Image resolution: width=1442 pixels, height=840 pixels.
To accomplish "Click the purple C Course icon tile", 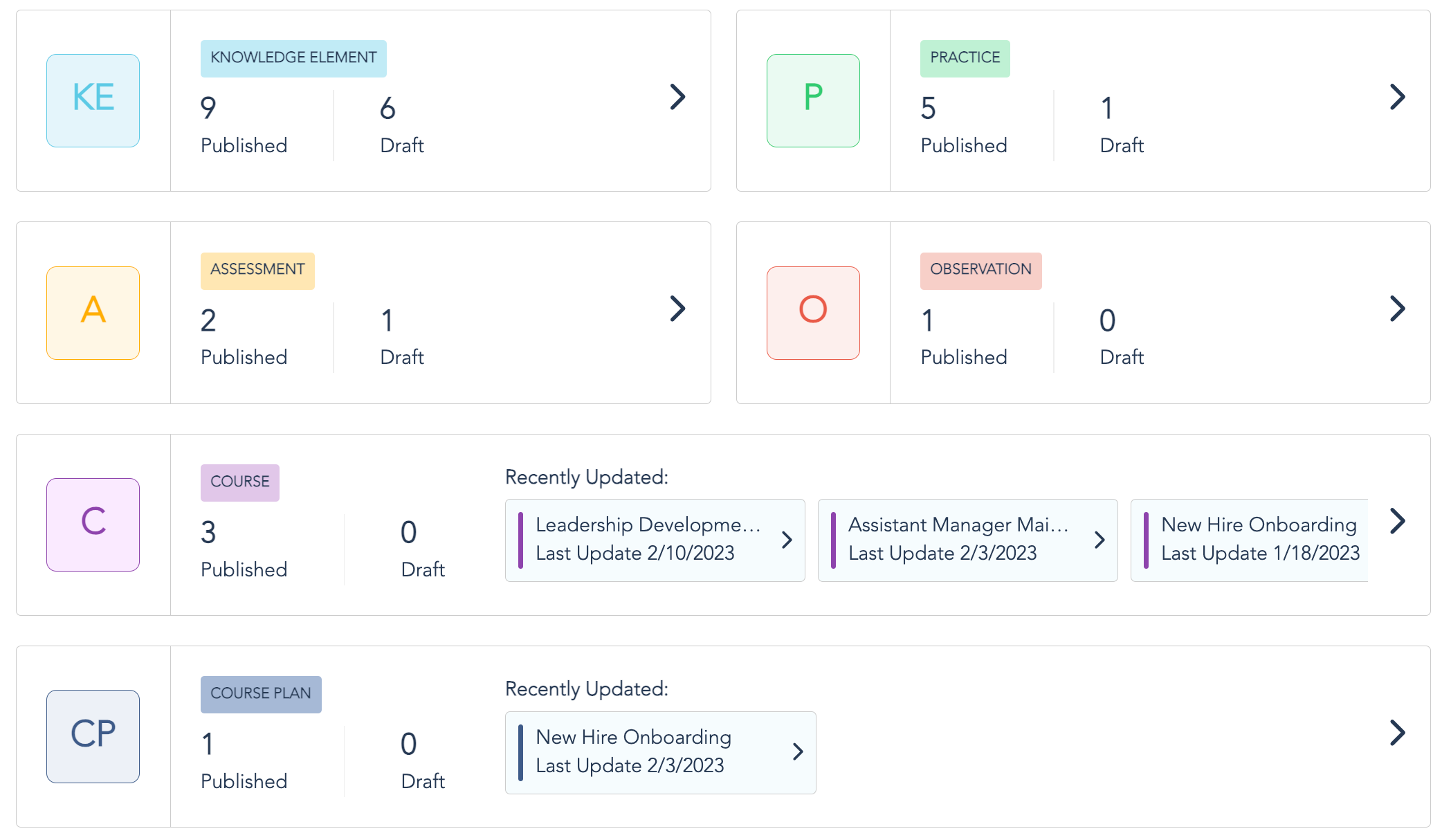I will coord(93,524).
